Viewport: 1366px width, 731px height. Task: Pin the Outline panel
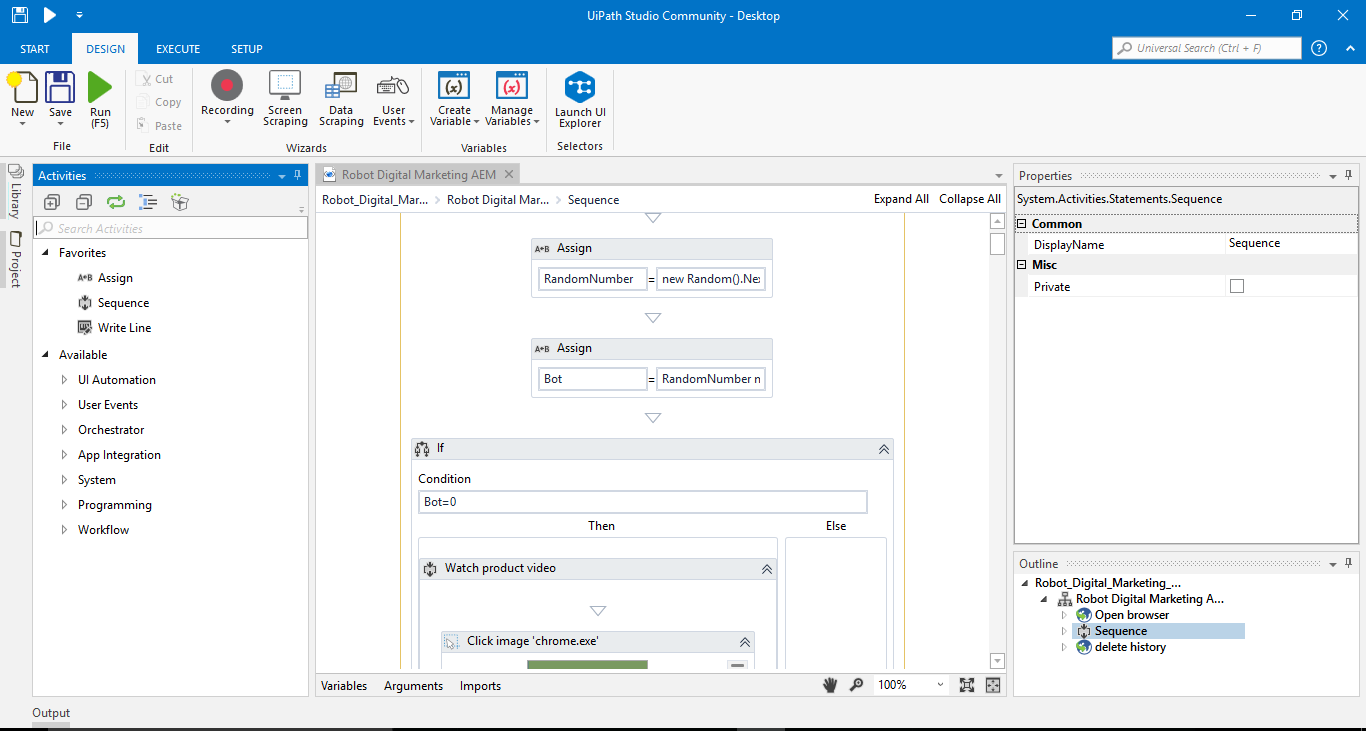(1349, 563)
